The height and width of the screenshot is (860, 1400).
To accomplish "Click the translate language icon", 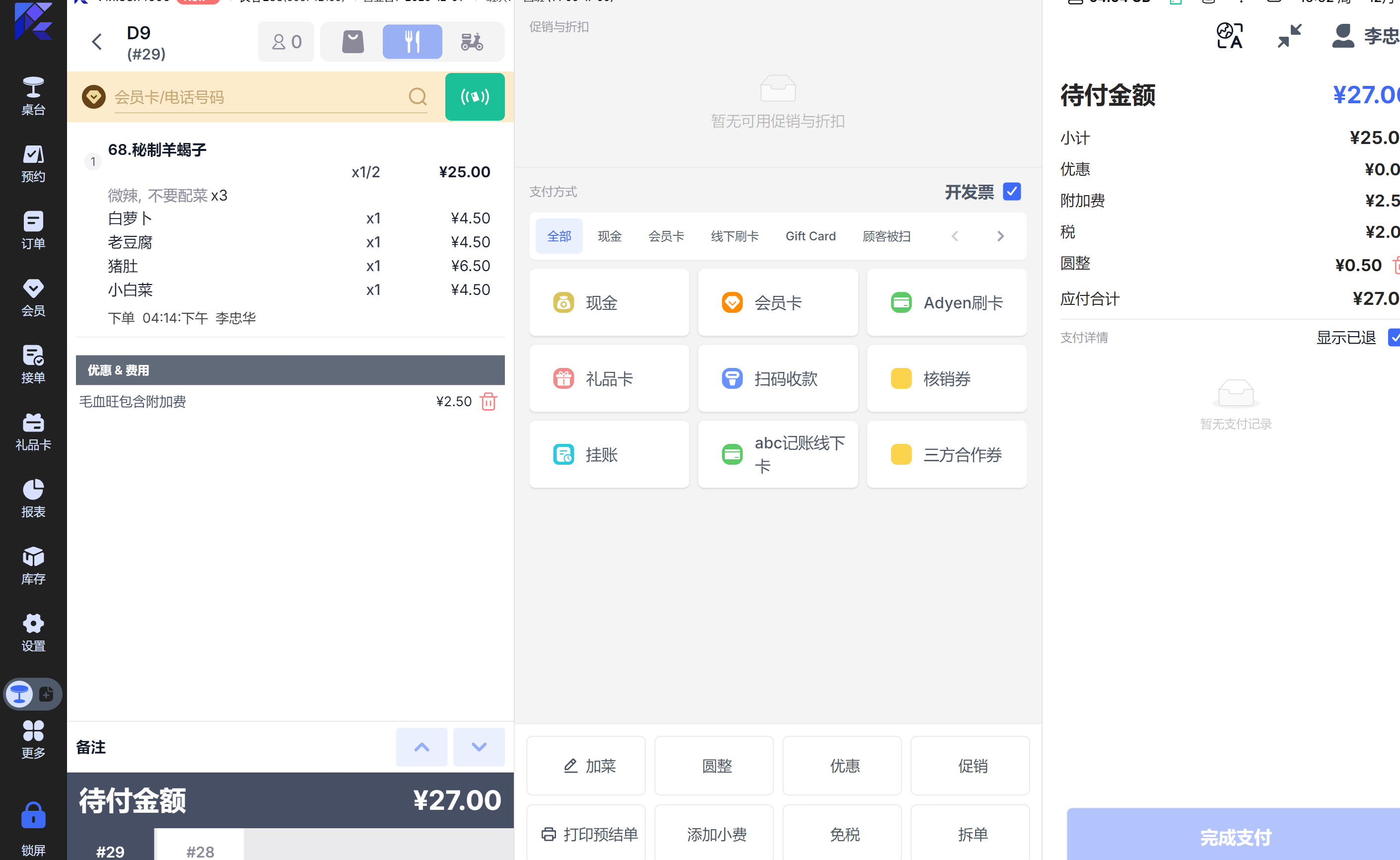I will (x=1229, y=36).
